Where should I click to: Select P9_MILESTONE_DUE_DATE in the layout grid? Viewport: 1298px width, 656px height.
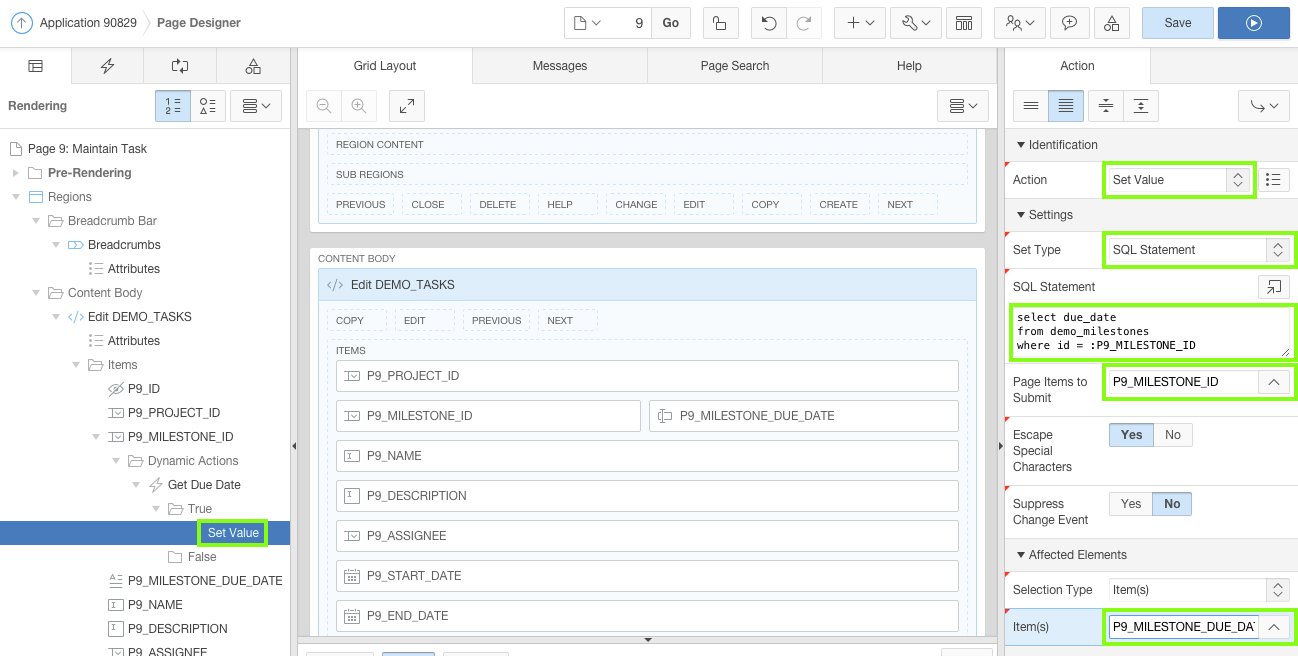pyautogui.click(x=803, y=416)
